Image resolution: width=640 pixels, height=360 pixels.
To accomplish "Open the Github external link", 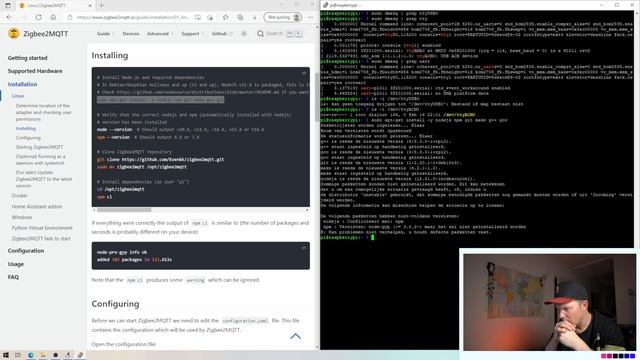I will (x=222, y=33).
